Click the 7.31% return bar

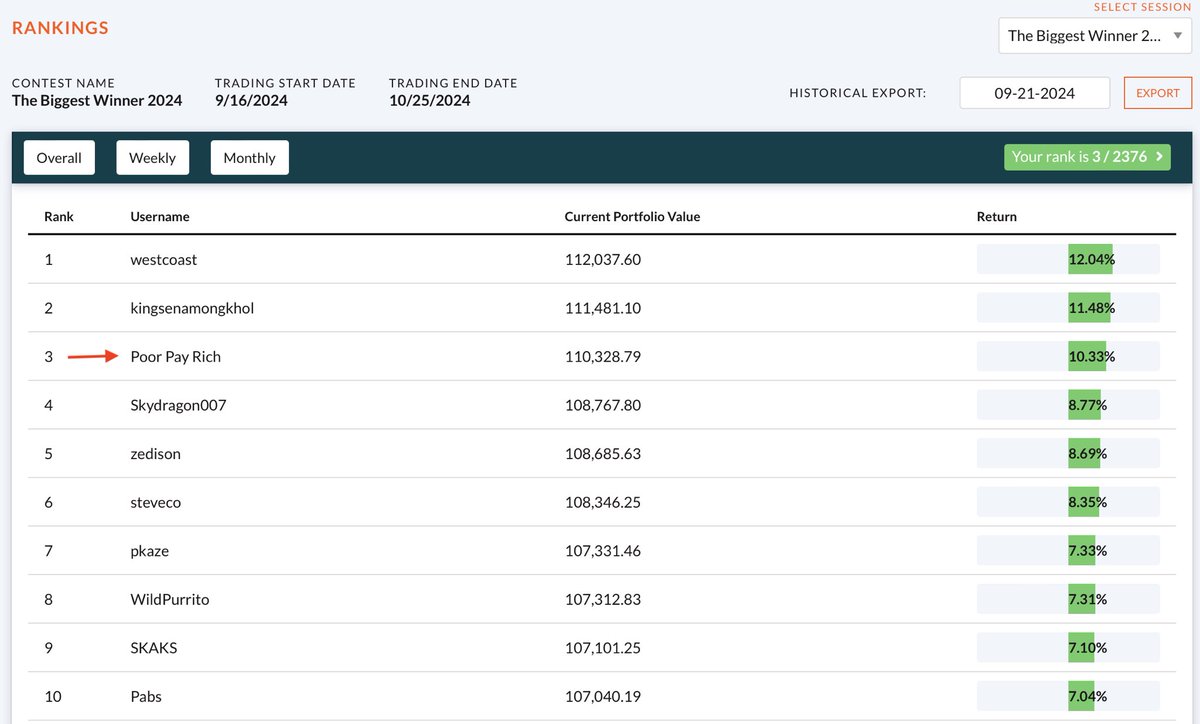1068,599
